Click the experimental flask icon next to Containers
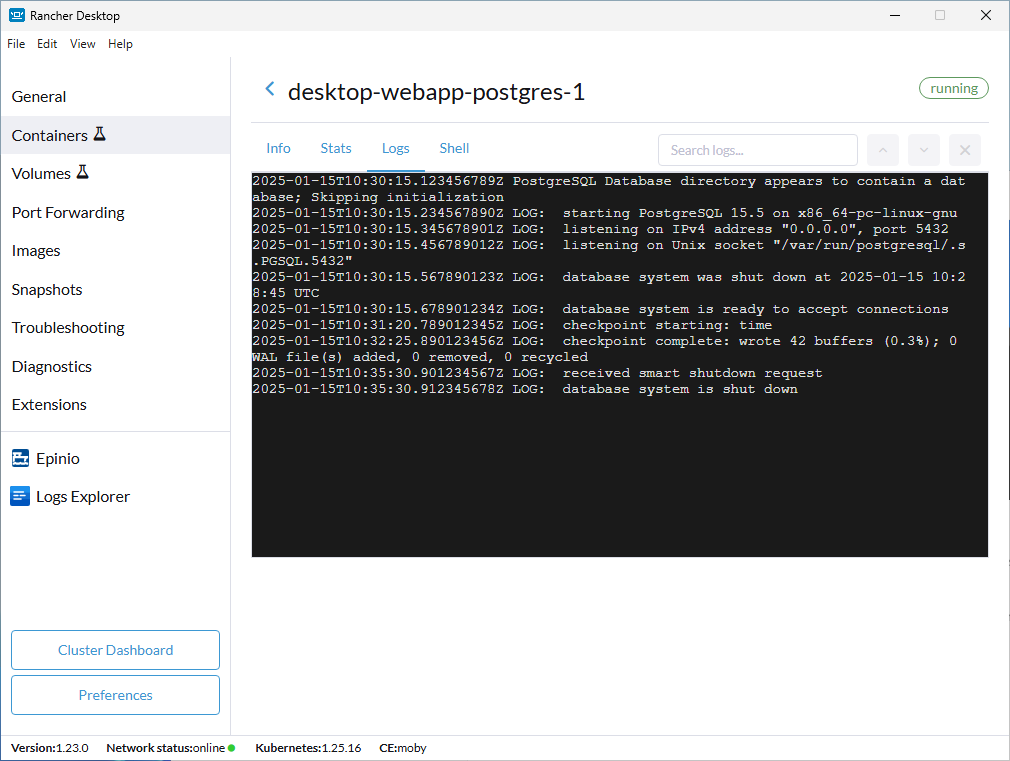1010x761 pixels. coord(99,134)
